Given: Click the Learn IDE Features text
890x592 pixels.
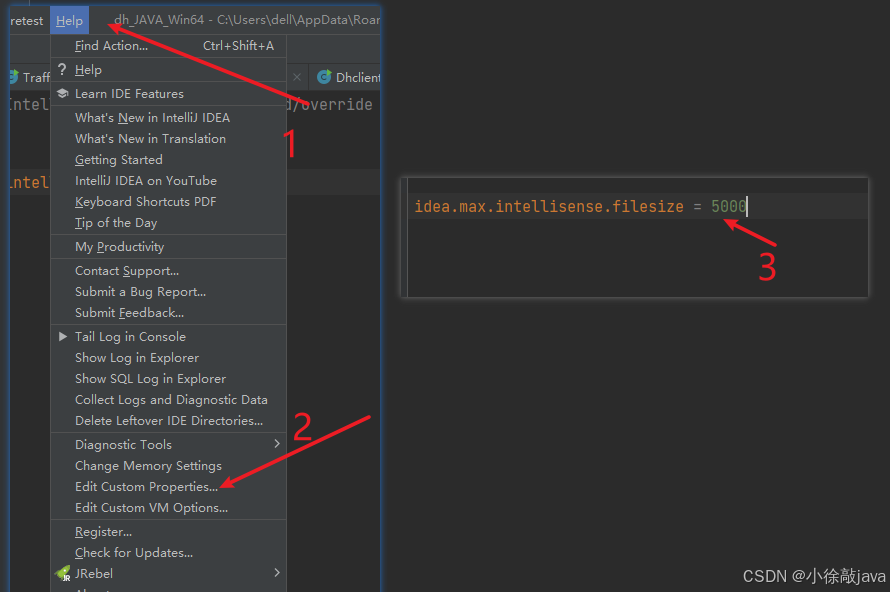Looking at the screenshot, I should (x=129, y=94).
